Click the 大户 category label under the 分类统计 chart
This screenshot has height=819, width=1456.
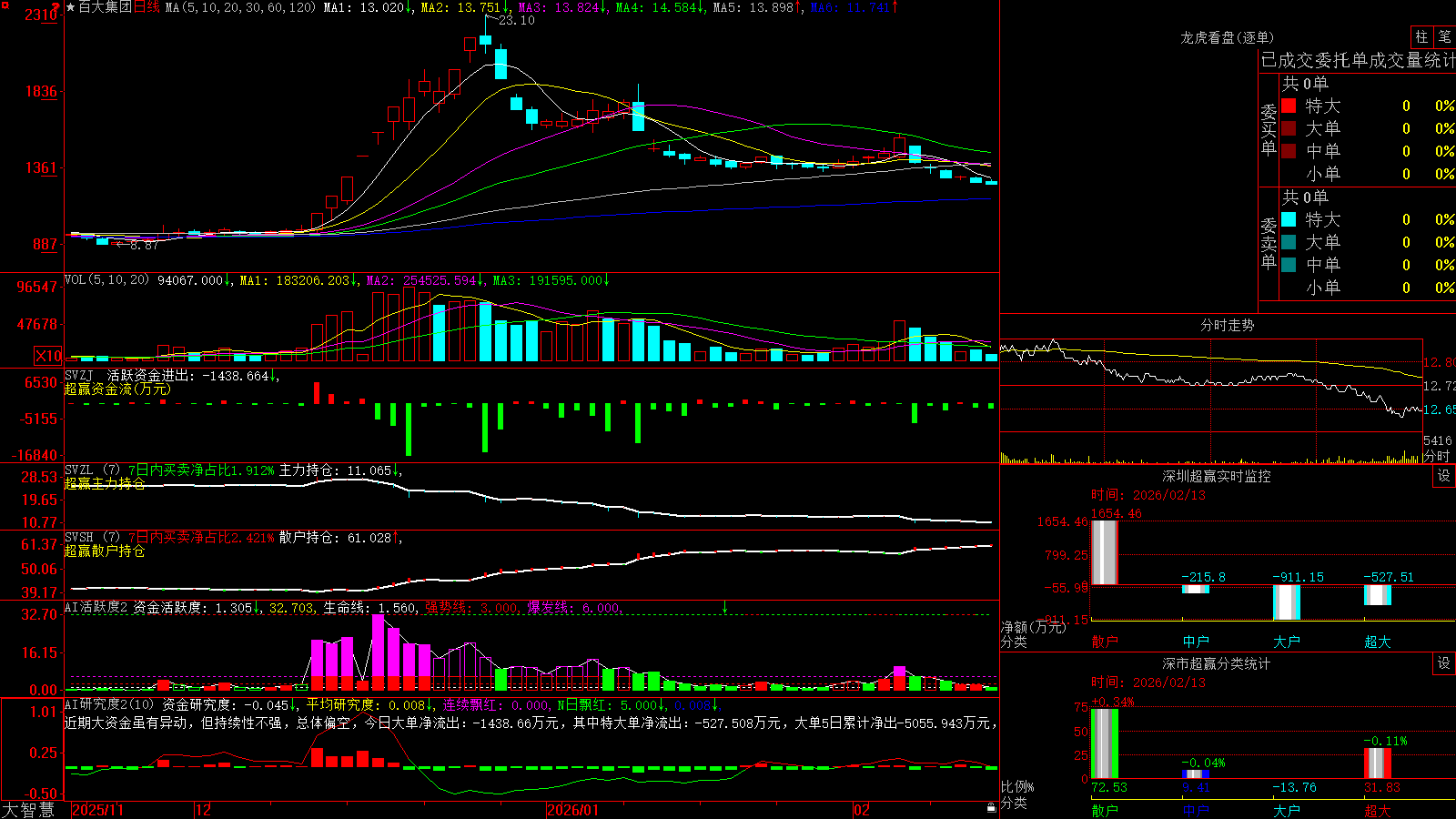click(1287, 810)
